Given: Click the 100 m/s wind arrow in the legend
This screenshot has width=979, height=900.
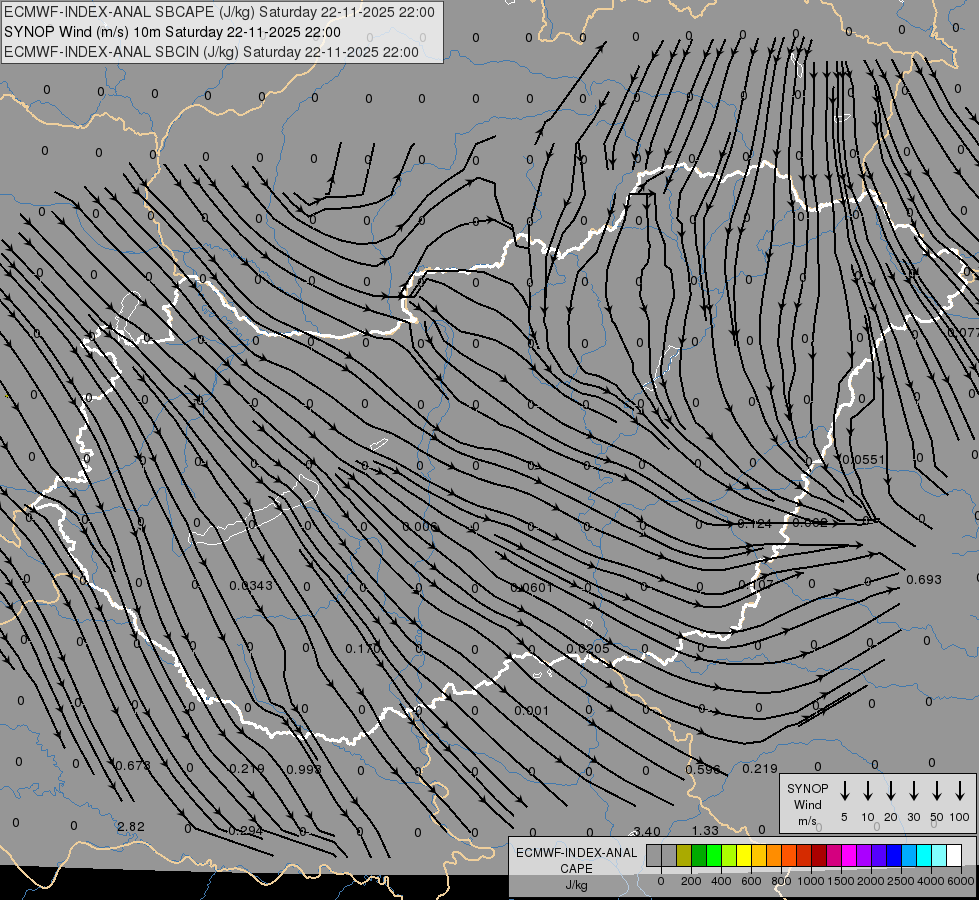Looking at the screenshot, I should point(960,791).
